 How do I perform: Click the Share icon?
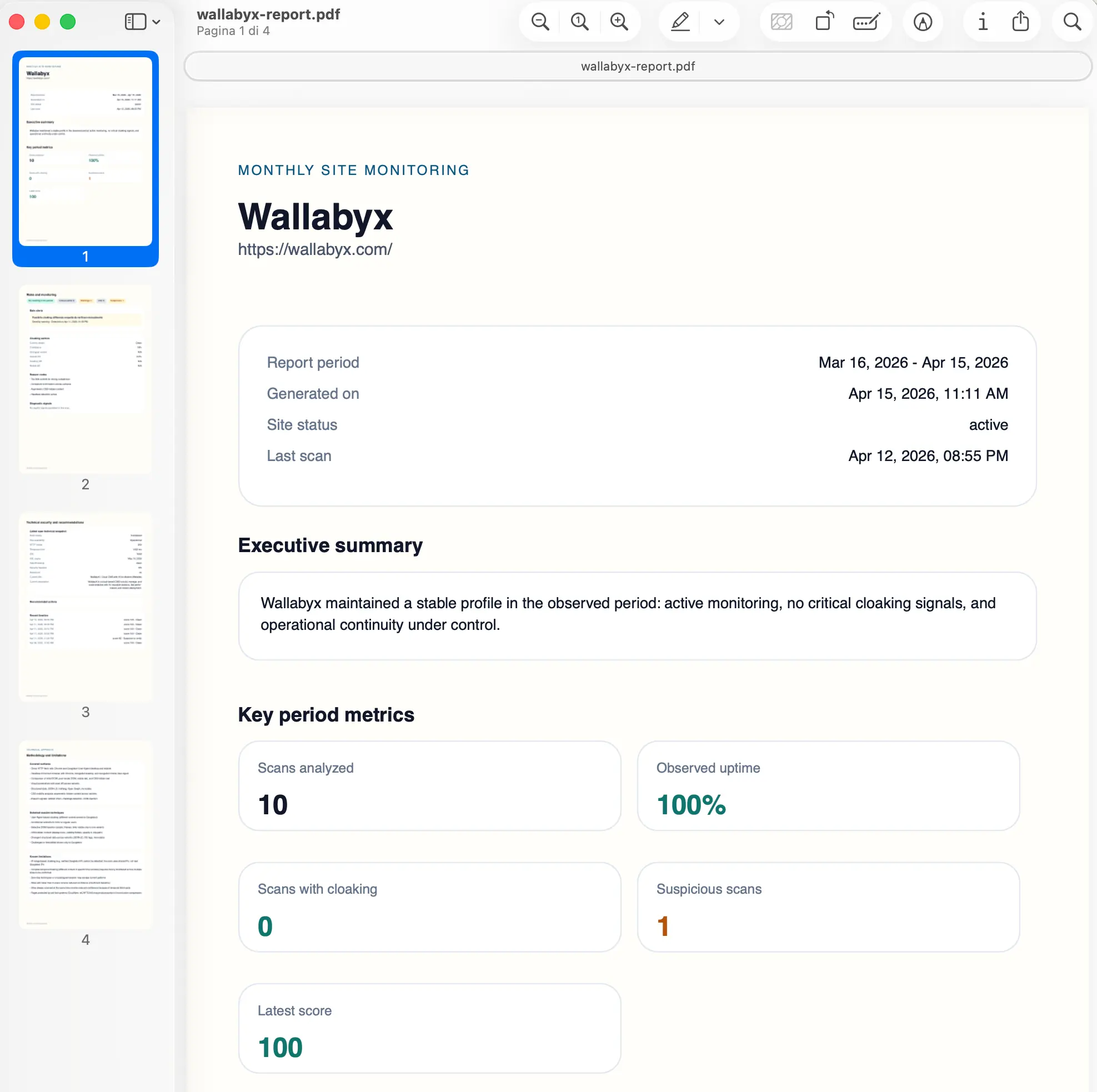(x=1020, y=22)
